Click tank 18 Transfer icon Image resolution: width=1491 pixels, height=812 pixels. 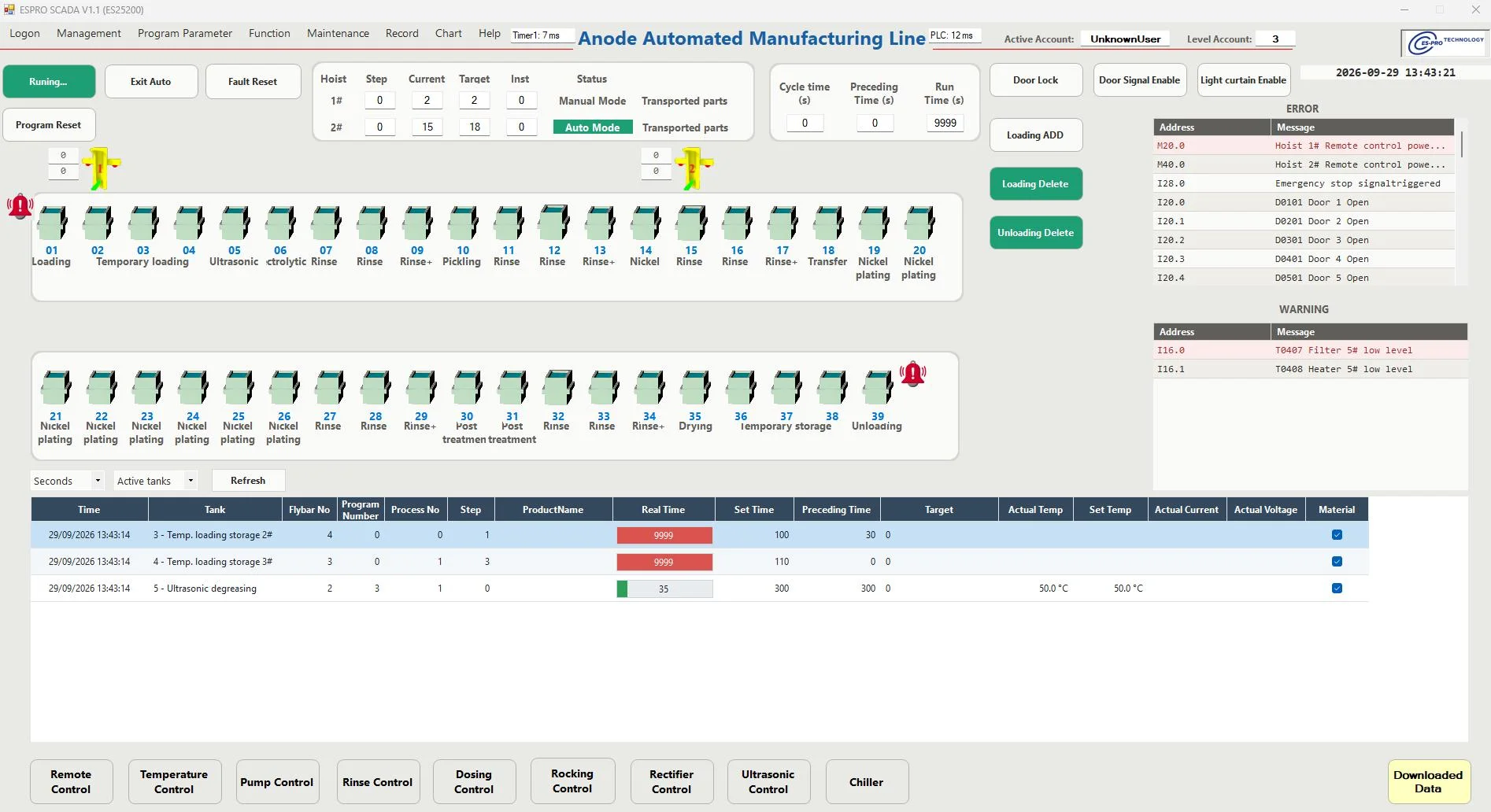[828, 223]
